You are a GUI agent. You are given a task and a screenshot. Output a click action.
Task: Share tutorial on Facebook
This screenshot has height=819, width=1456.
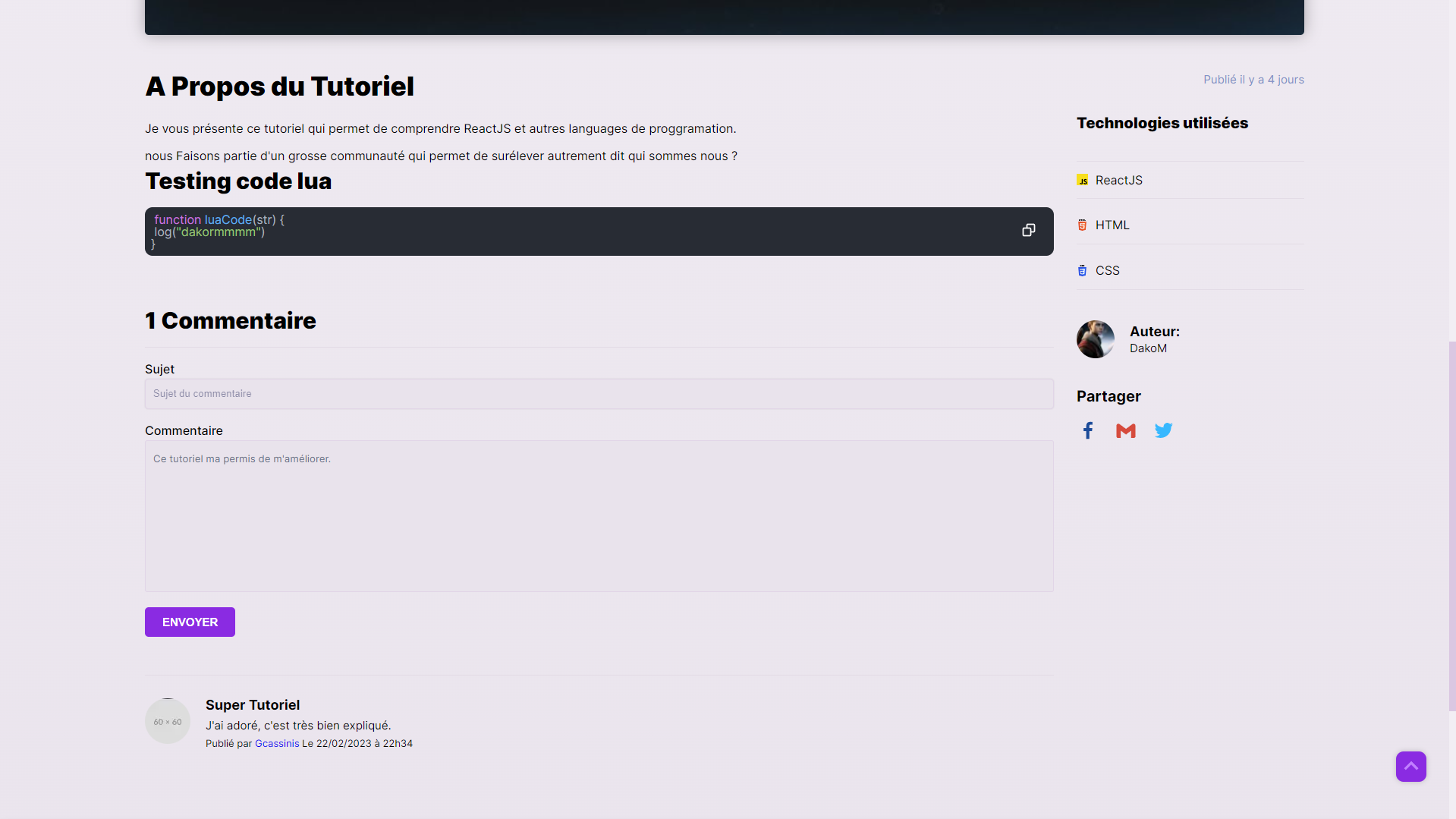point(1088,431)
